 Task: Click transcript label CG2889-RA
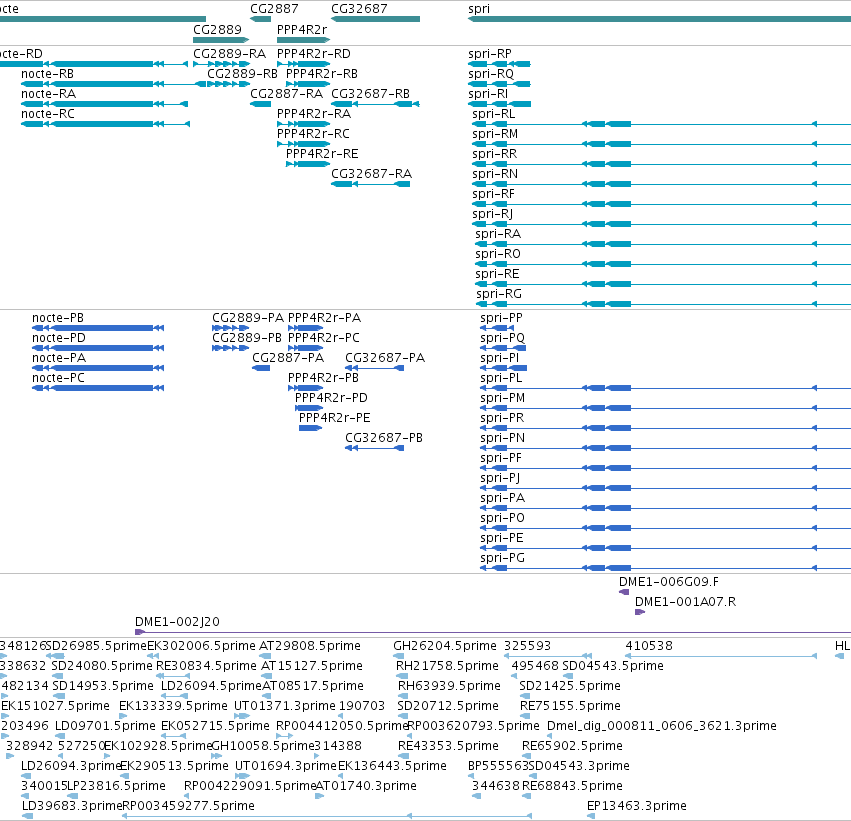coord(230,54)
